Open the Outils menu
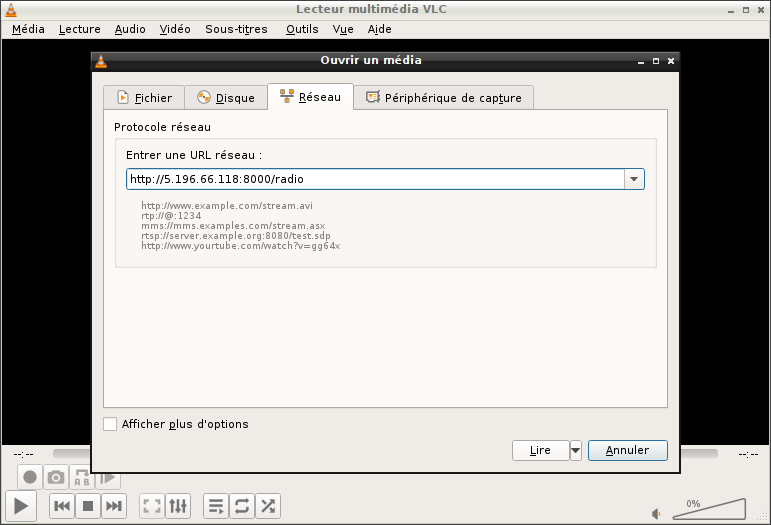771x525 pixels. [302, 29]
